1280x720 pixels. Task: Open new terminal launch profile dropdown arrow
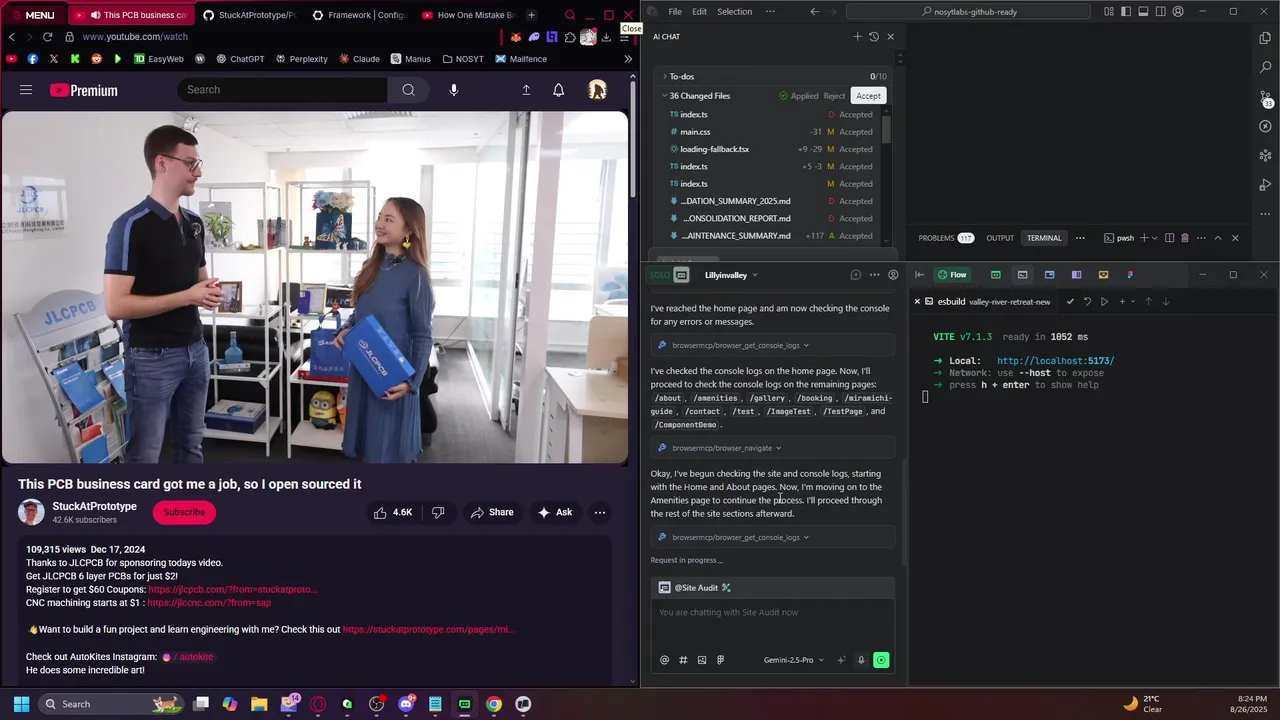1155,238
